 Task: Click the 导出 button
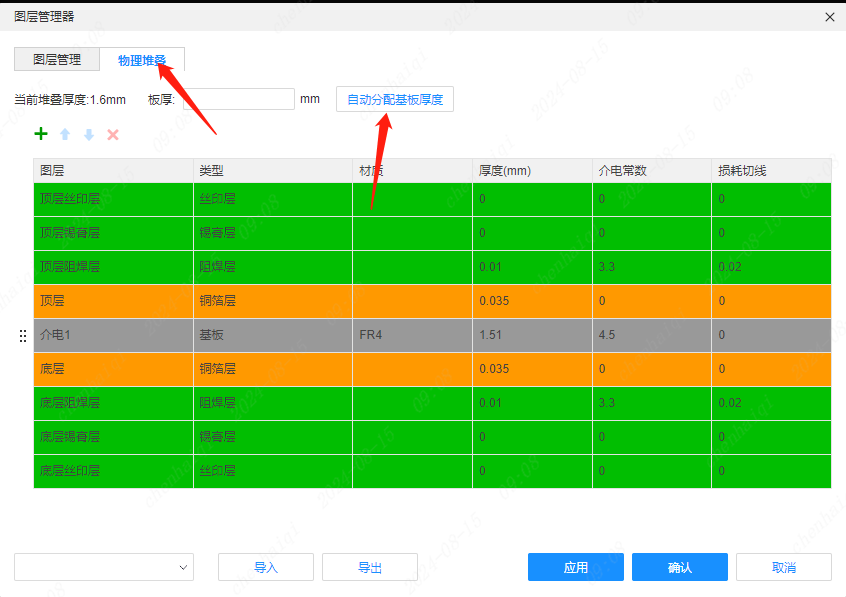[370, 567]
